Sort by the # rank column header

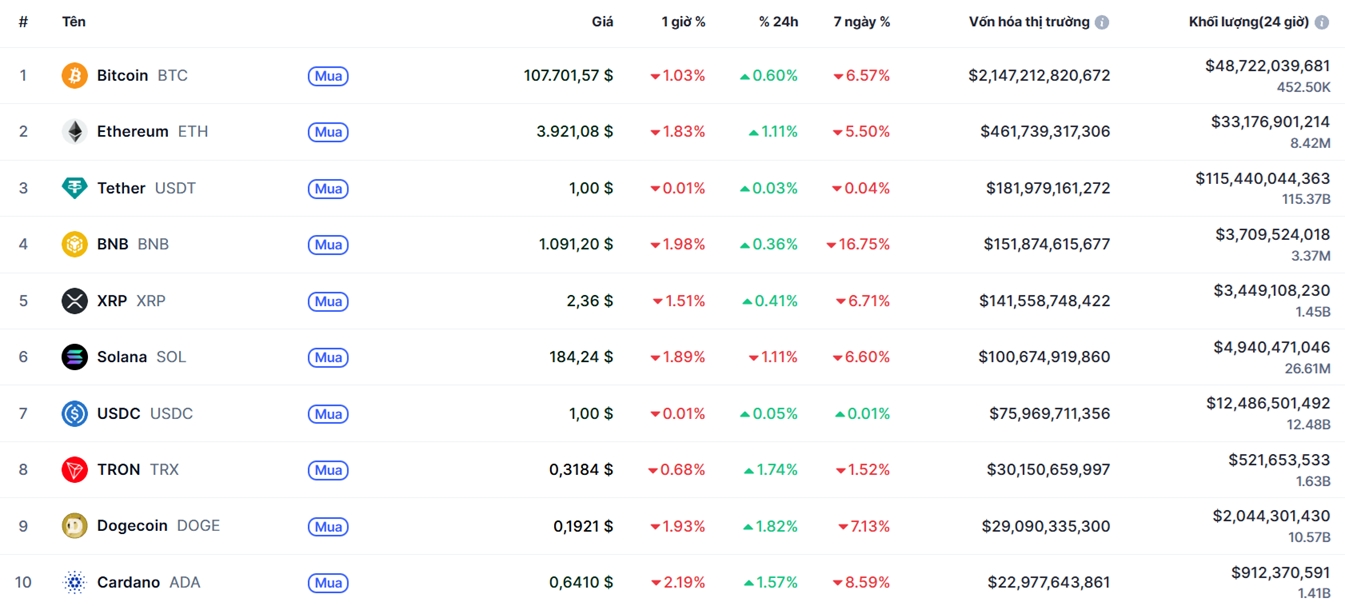click(23, 22)
